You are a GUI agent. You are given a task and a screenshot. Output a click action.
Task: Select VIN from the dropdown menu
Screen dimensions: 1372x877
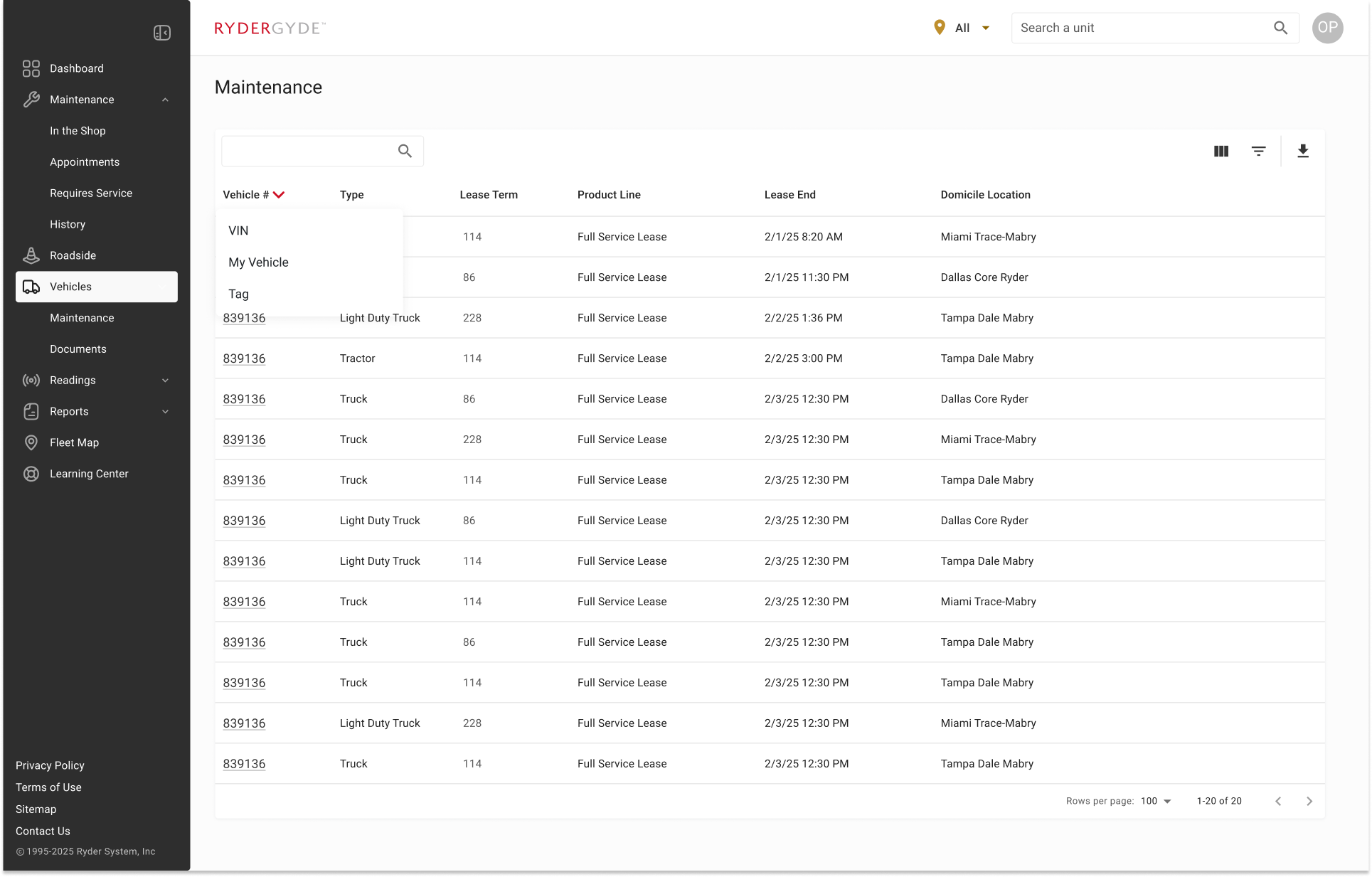pyautogui.click(x=238, y=230)
